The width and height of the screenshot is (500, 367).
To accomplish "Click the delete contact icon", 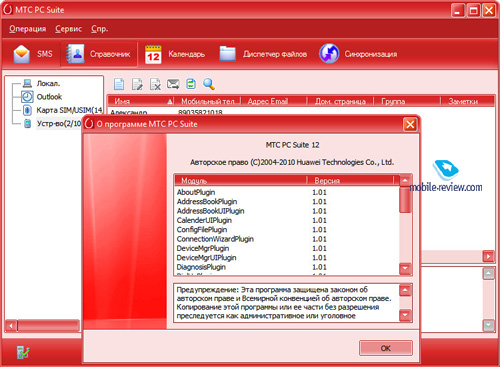I will (155, 84).
